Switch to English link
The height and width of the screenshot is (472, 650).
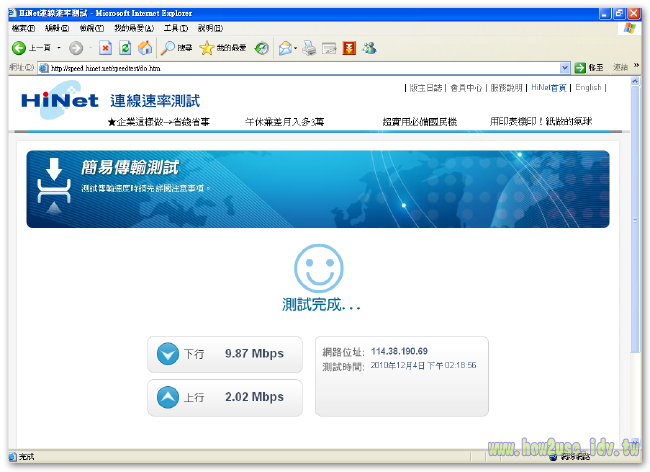click(x=588, y=87)
